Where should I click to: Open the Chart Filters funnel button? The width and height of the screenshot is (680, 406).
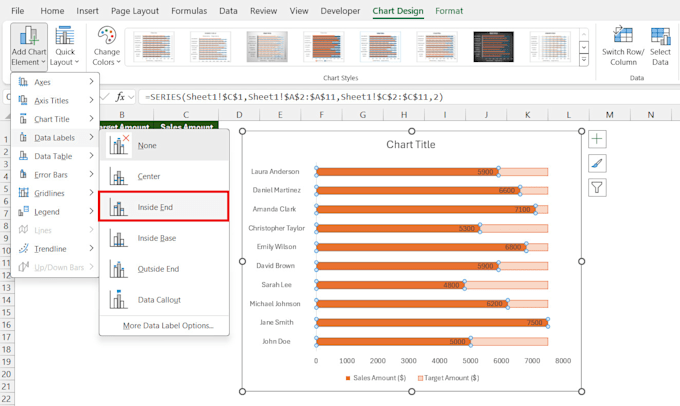click(597, 187)
